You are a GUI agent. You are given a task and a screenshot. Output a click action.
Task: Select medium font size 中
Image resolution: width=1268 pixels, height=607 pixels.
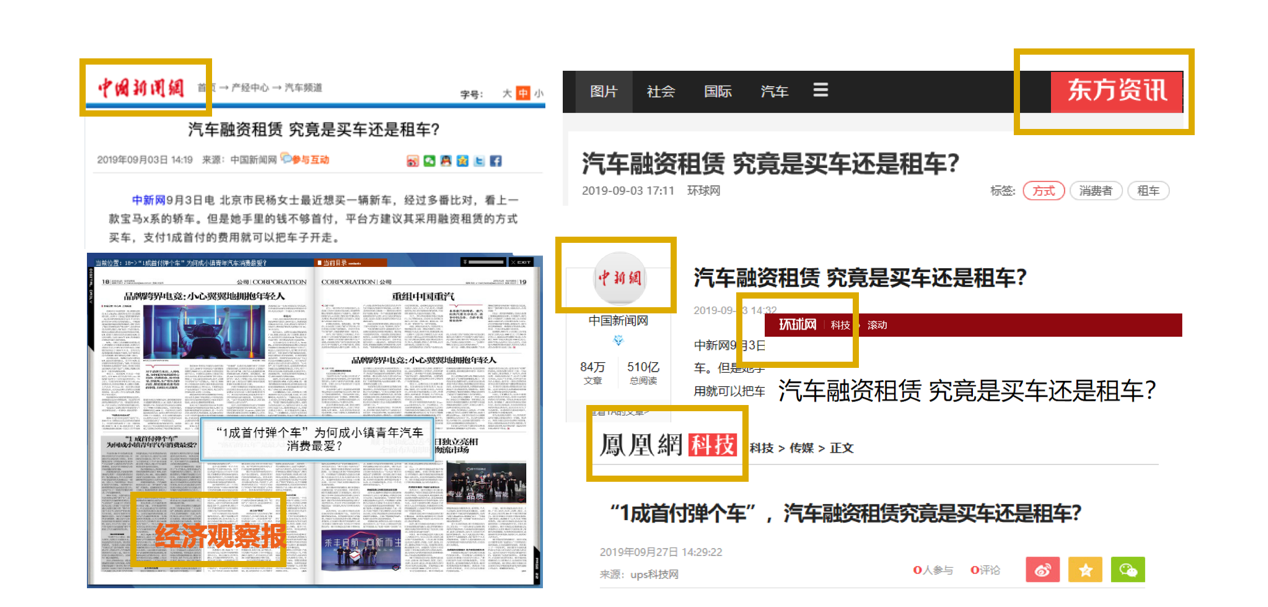(x=523, y=94)
